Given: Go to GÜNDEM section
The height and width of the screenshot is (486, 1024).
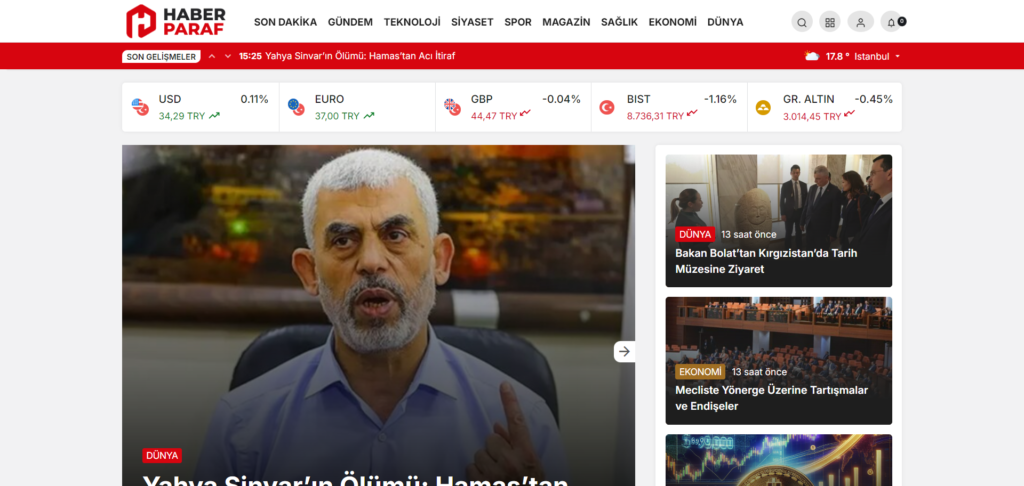Looking at the screenshot, I should 350,22.
